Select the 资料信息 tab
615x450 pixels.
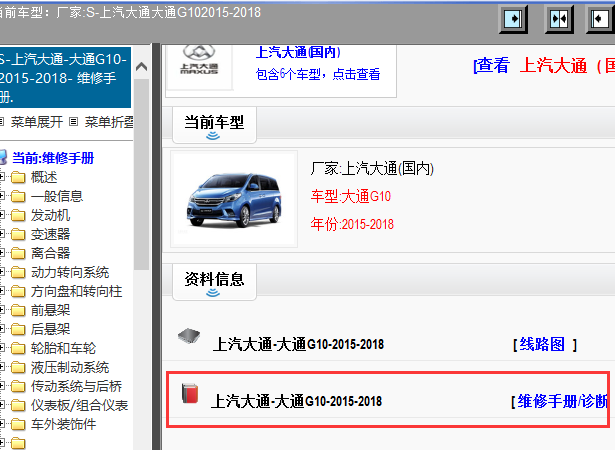[214, 282]
